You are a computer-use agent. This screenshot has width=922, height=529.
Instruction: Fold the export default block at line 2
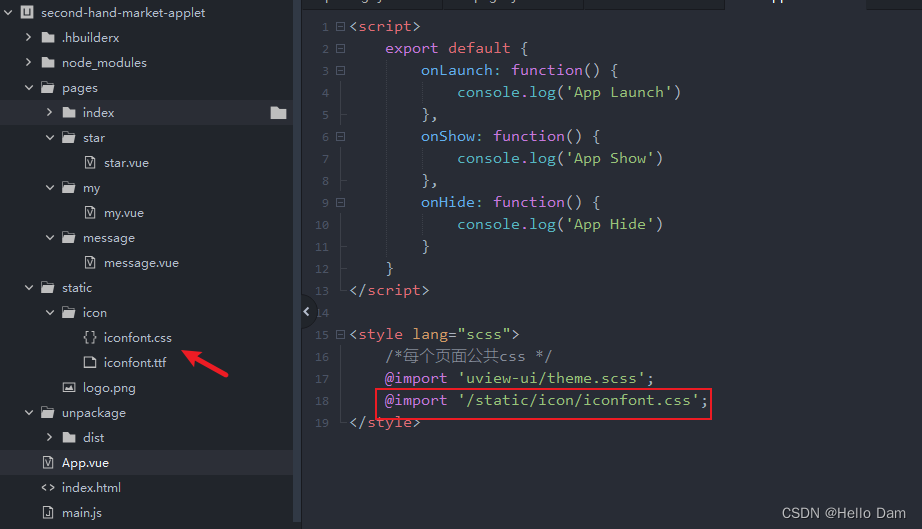point(340,48)
